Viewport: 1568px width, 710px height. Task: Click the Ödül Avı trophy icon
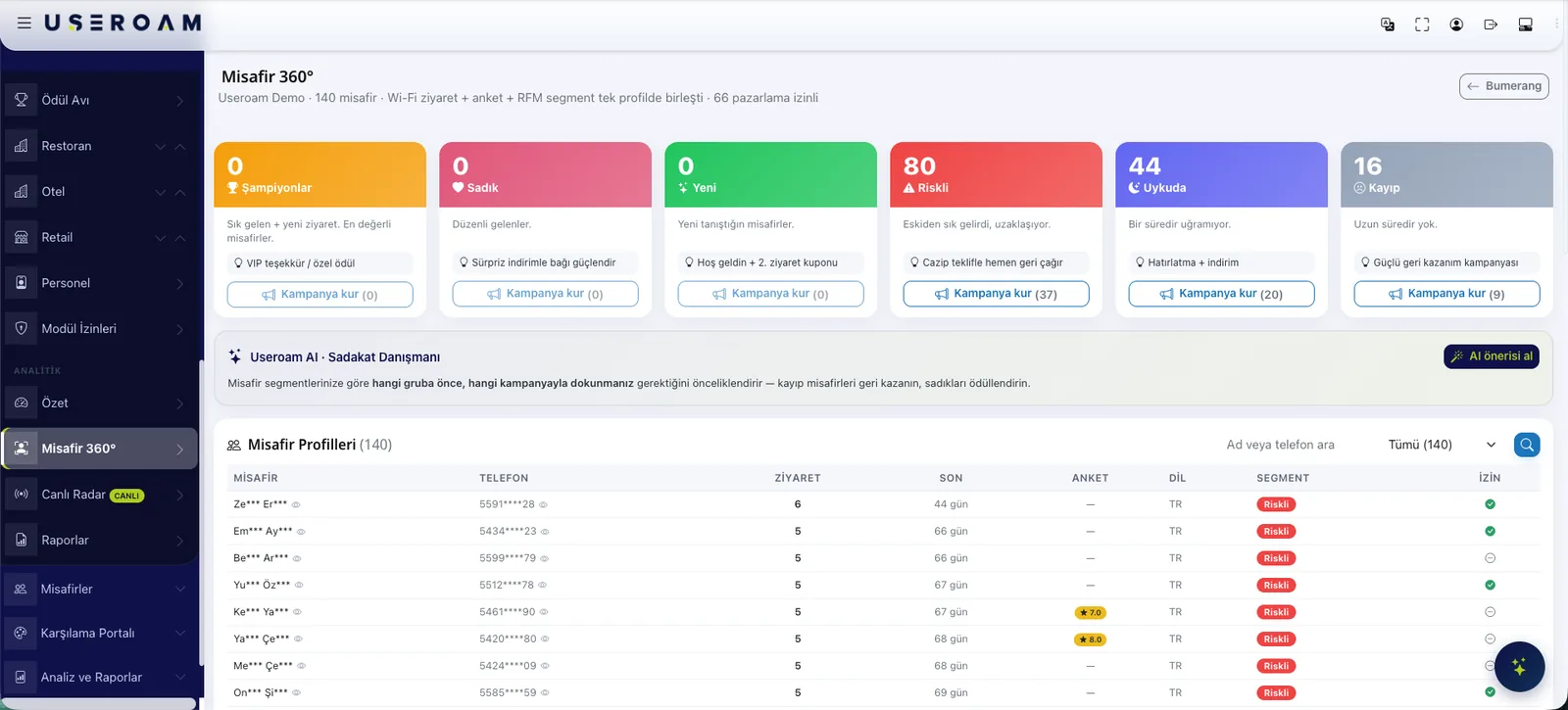[21, 100]
